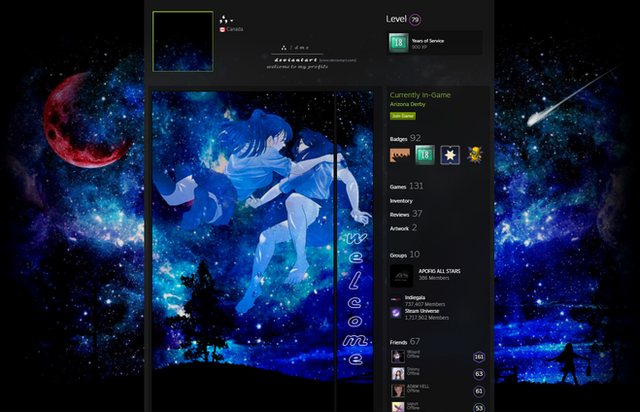Open the Badges 92 link
This screenshot has height=412, width=640.
405,138
